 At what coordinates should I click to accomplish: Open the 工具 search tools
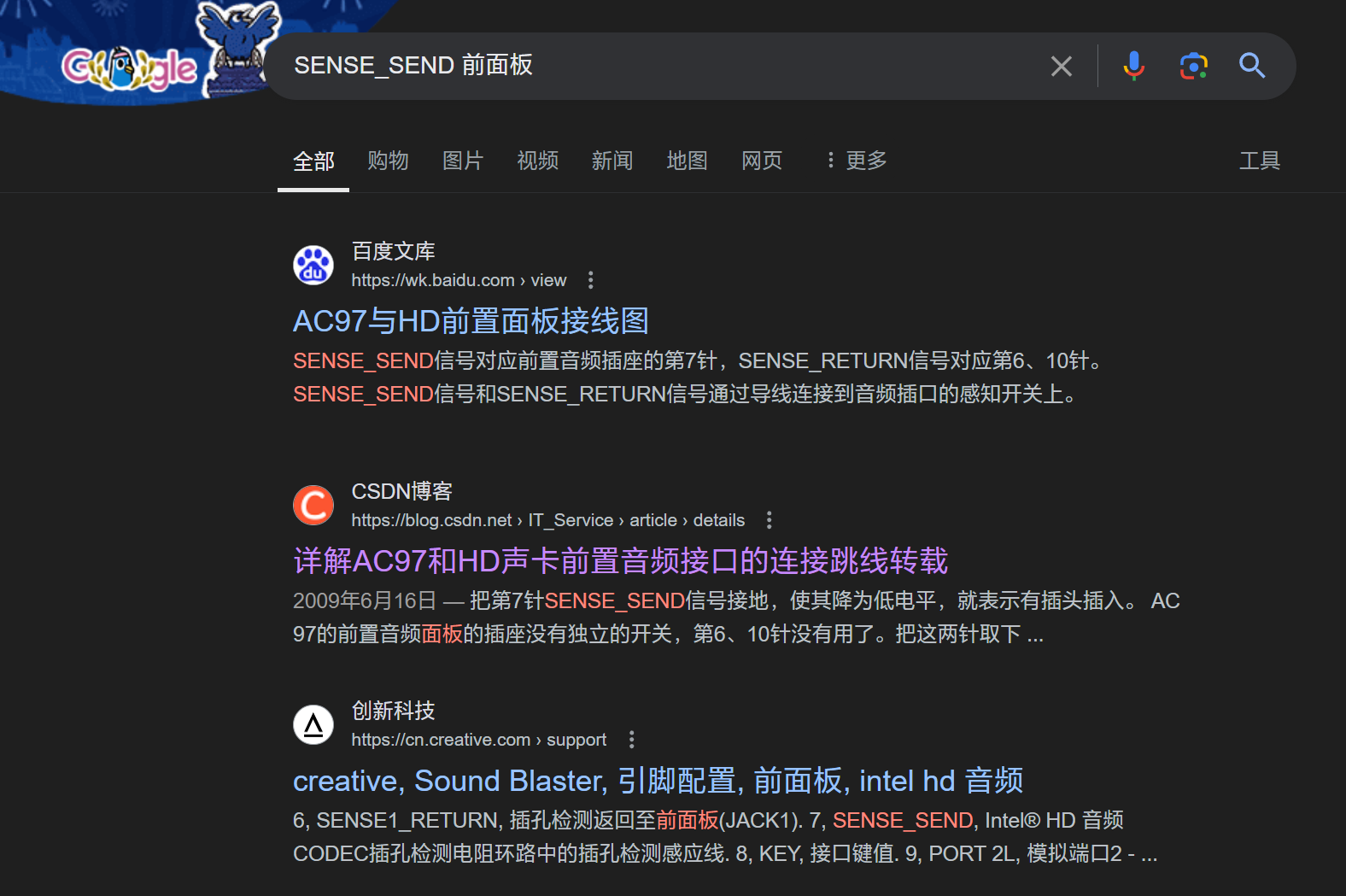click(1260, 161)
